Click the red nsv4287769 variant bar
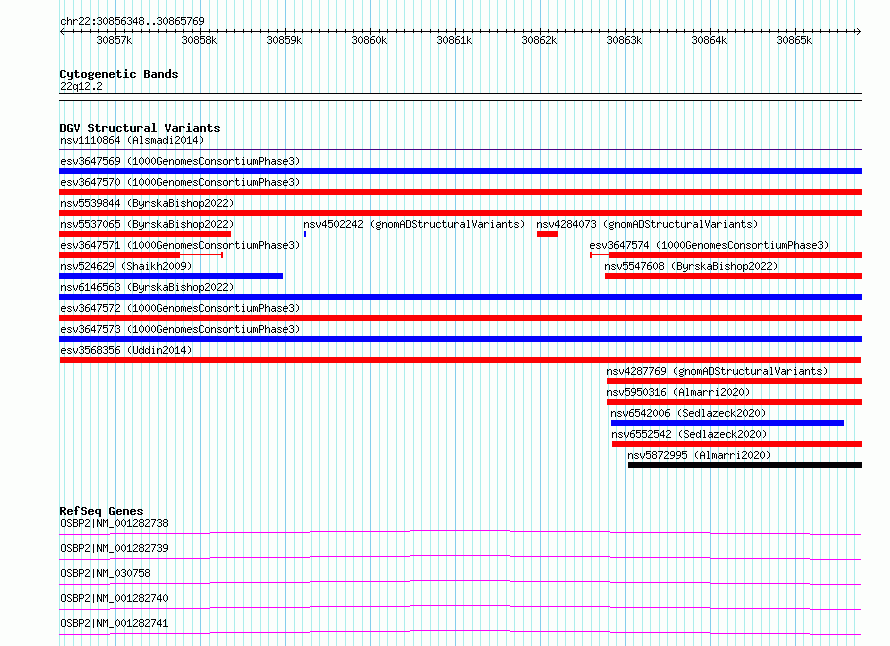Screen dimensions: 890x646 pos(734,381)
